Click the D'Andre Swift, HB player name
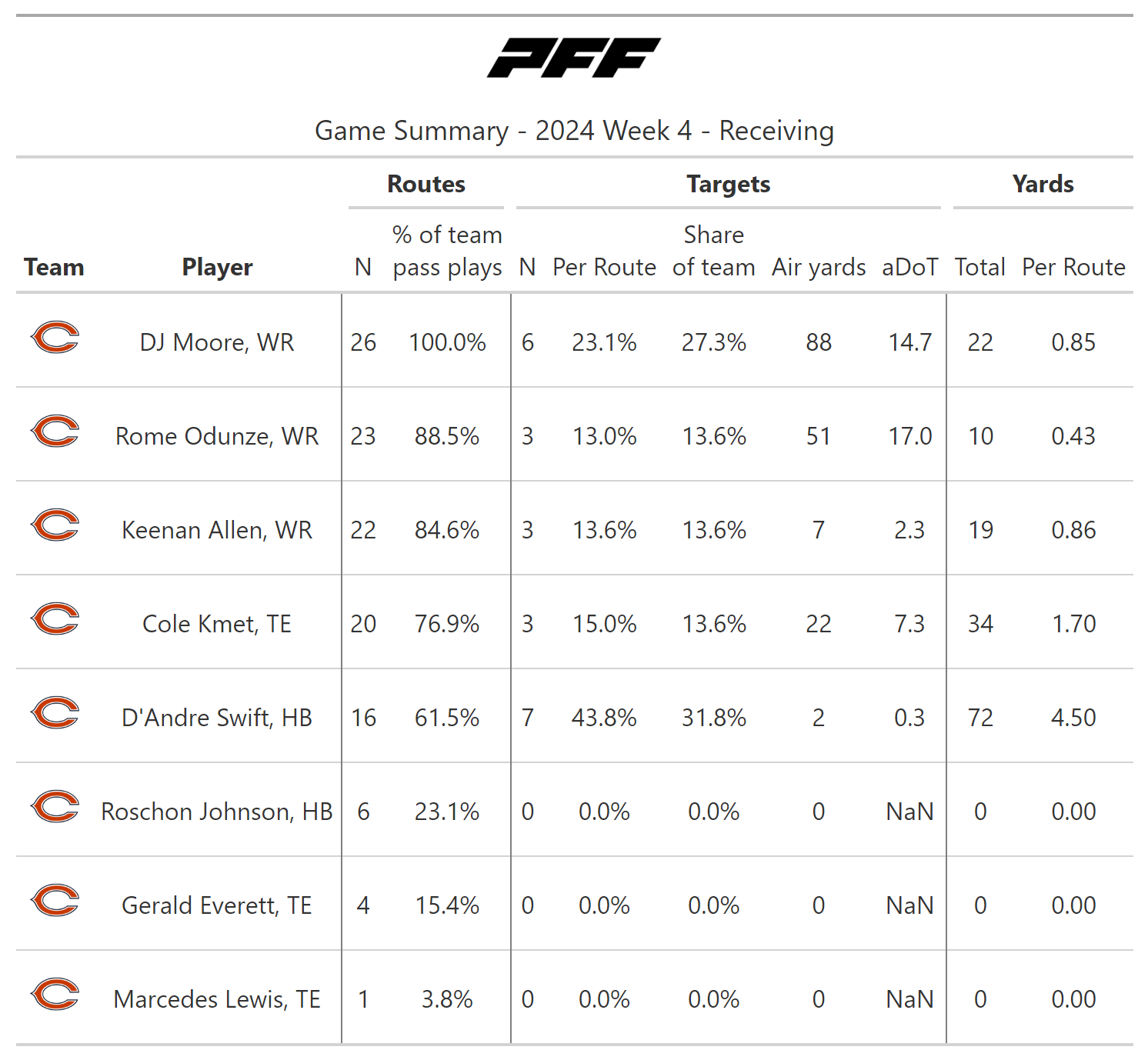 (x=217, y=718)
